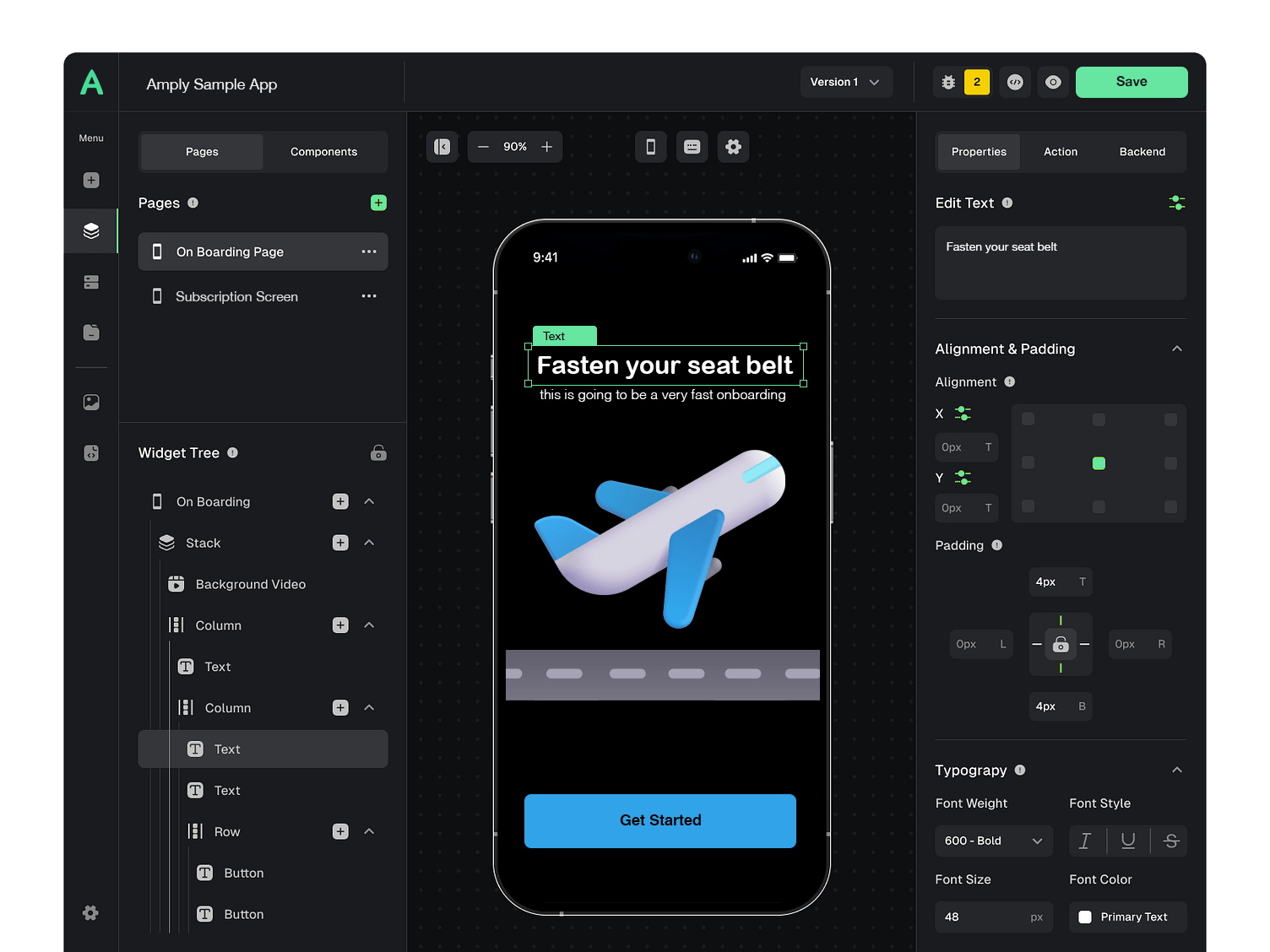Click the Fasten your seat belt text field
The image size is (1270, 952).
tap(1060, 262)
